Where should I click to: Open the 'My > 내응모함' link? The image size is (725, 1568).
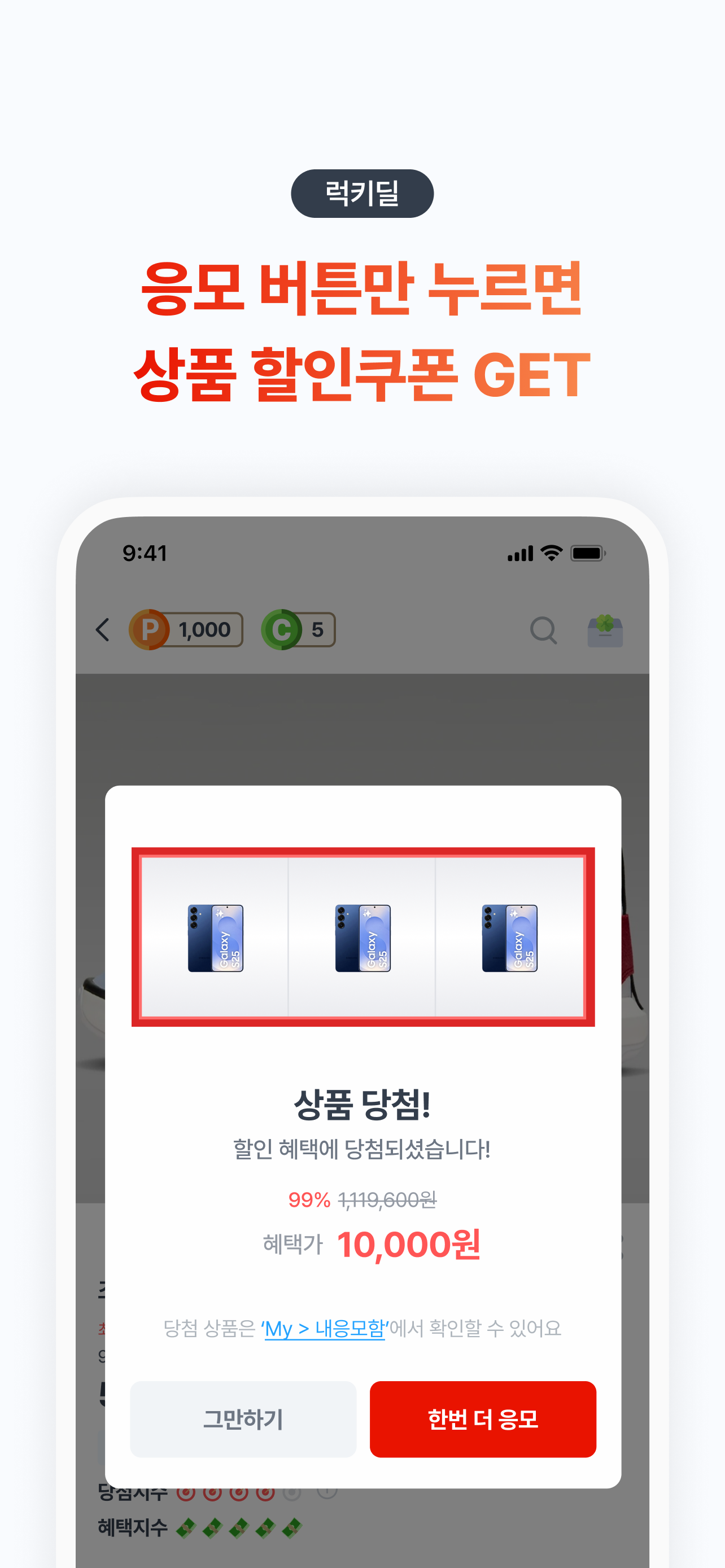click(325, 1328)
